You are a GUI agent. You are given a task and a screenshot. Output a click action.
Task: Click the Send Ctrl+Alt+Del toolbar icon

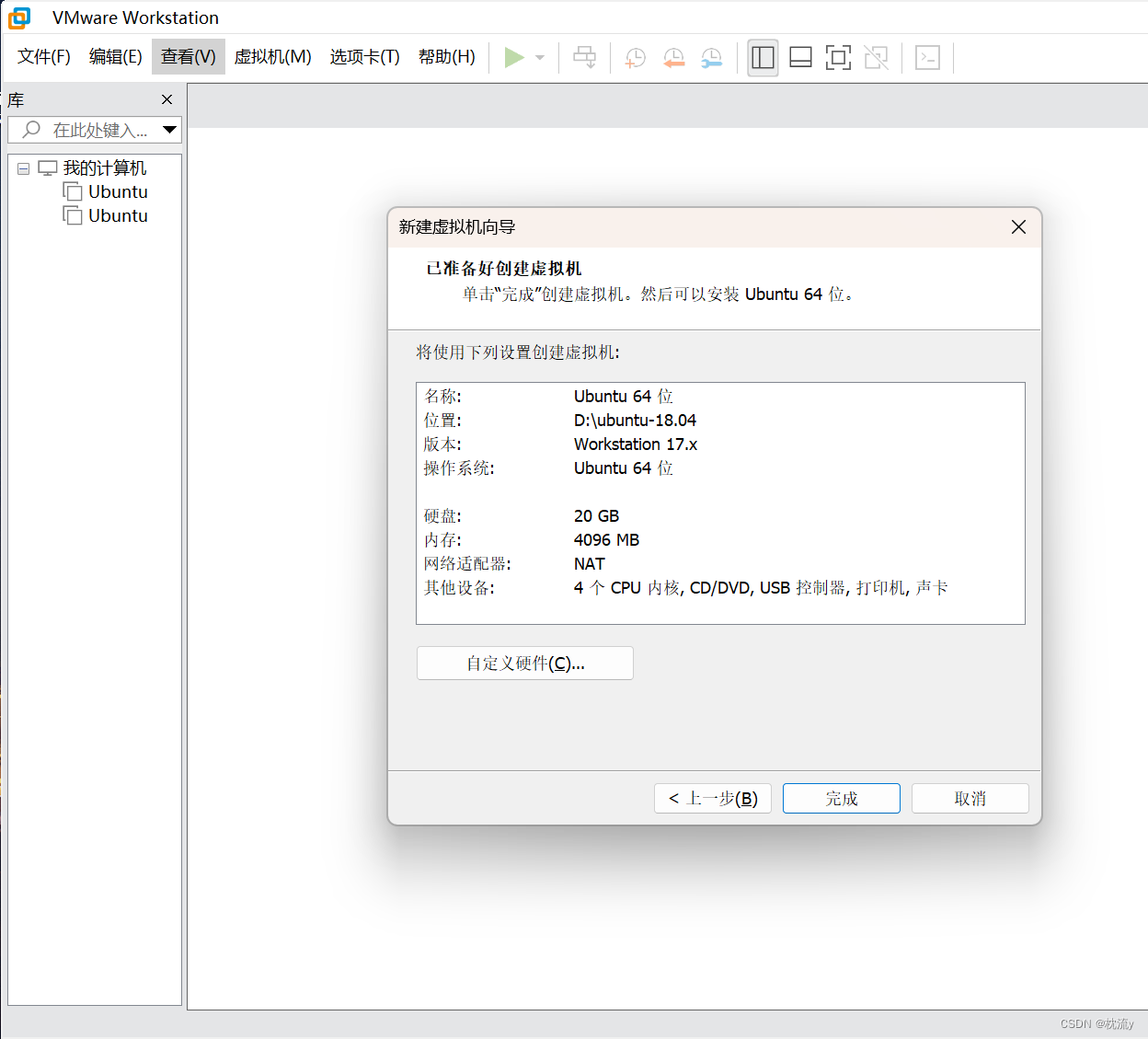point(584,58)
